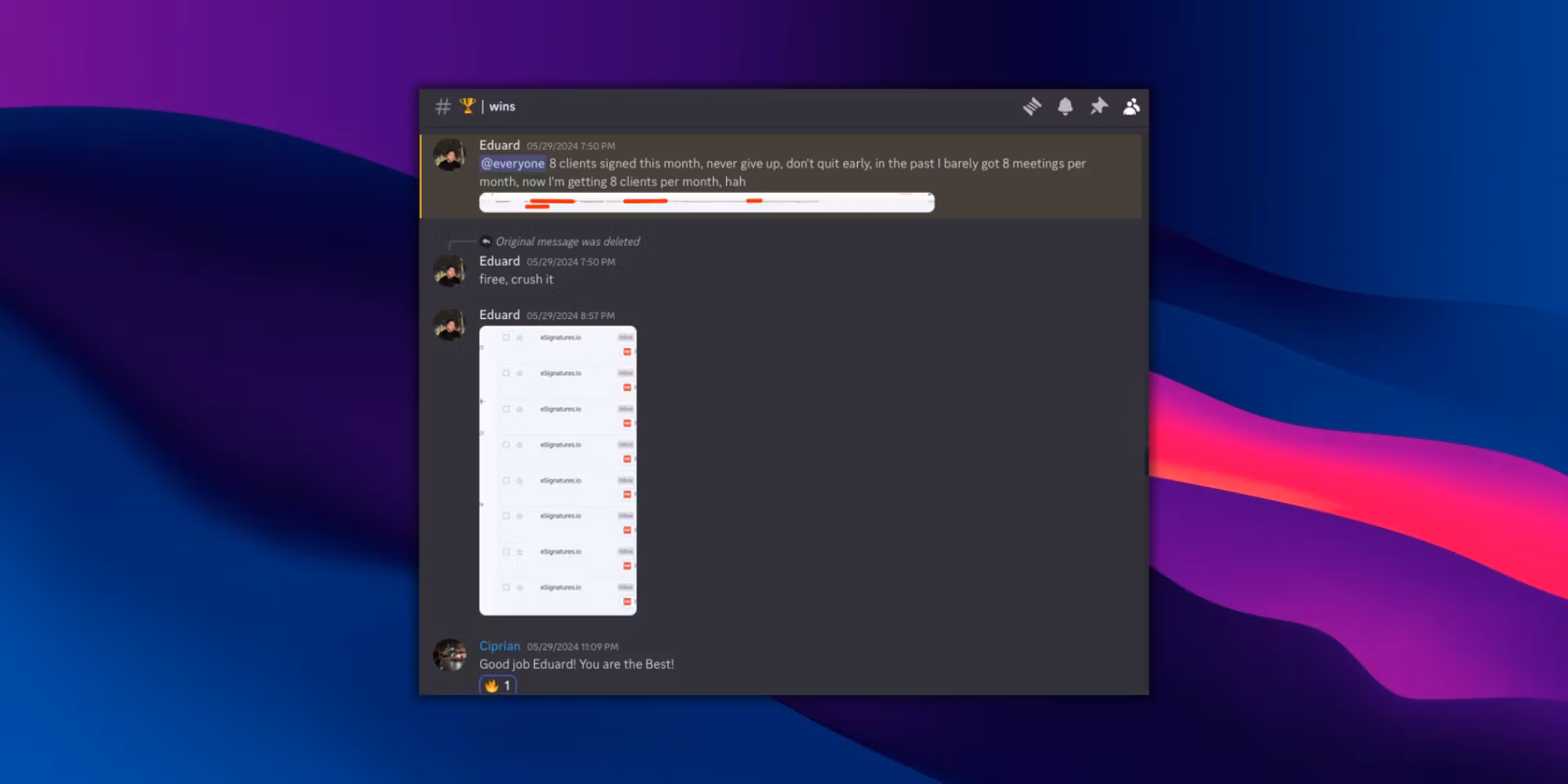Click 'Original message was deleted' reply reference

pos(568,241)
